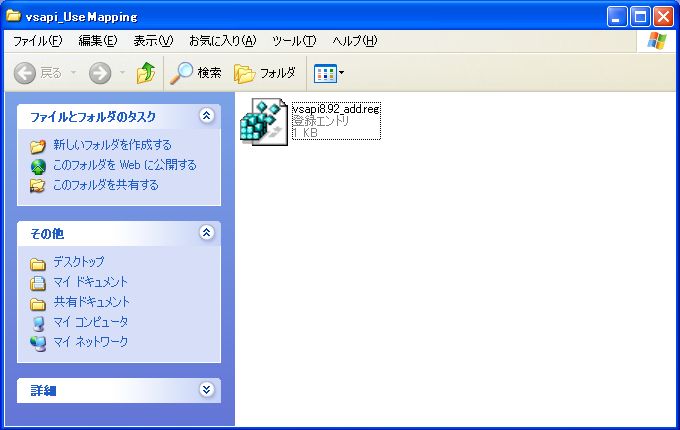Viewport: 680px width, 430px height.
Task: Click the My Network icon
Action: pos(38,344)
